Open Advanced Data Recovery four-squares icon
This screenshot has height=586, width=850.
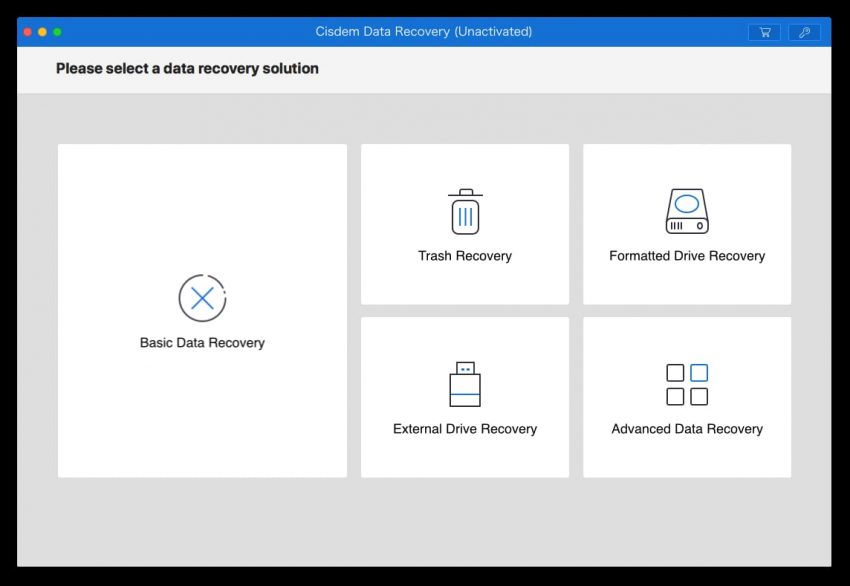(687, 384)
